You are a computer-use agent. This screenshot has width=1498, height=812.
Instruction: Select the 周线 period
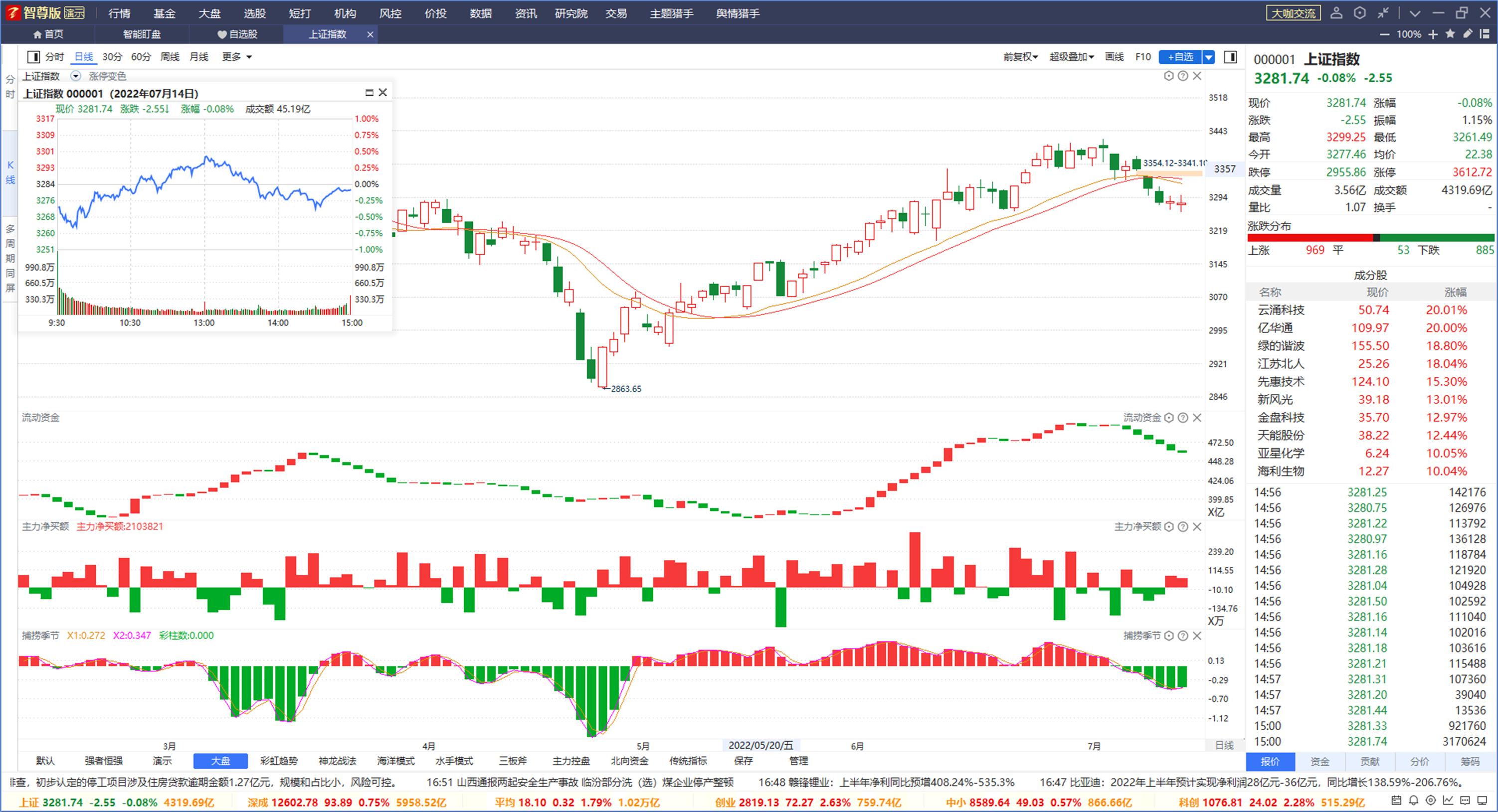point(170,57)
